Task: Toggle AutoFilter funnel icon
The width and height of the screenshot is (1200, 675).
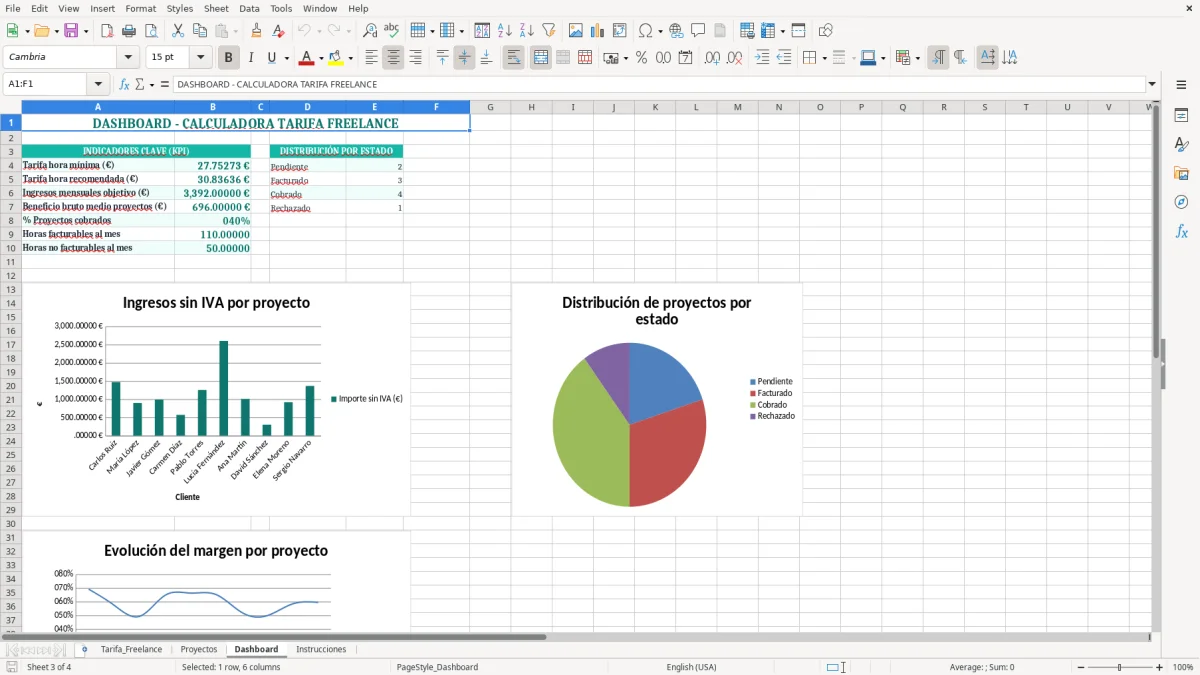Action: click(x=548, y=31)
